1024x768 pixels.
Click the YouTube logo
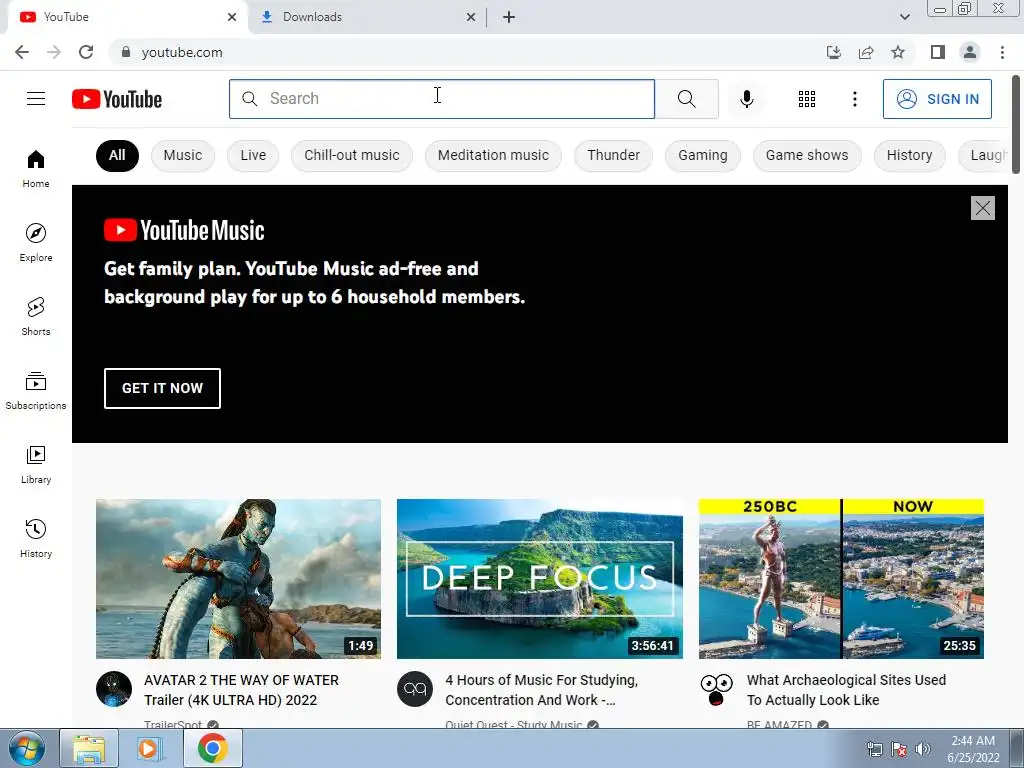tap(117, 99)
